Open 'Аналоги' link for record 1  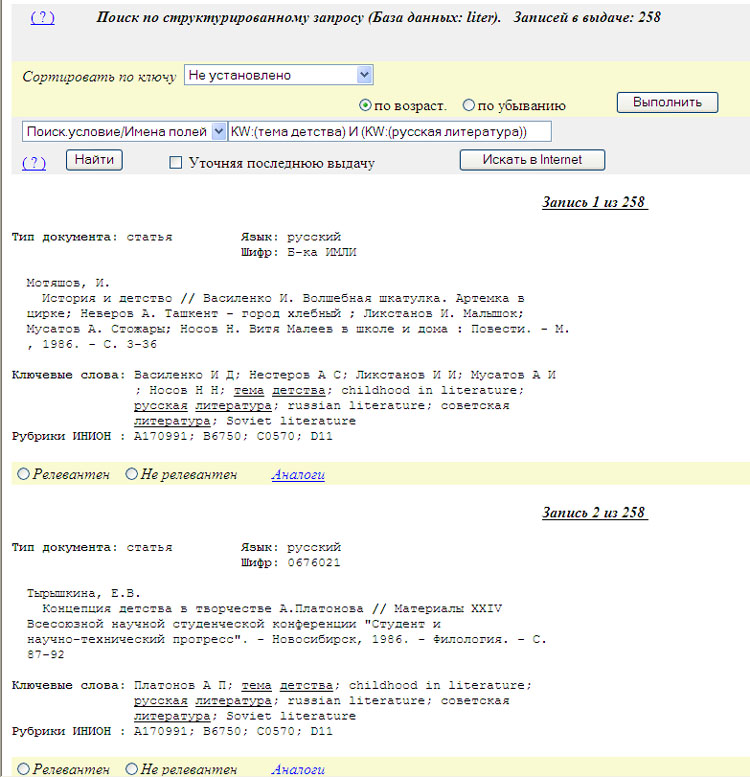coord(298,474)
